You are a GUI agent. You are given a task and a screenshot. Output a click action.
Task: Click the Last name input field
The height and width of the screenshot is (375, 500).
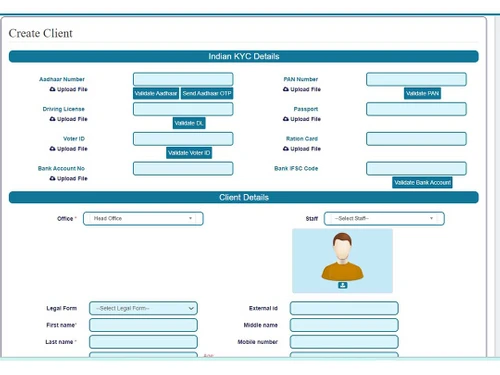(x=143, y=342)
